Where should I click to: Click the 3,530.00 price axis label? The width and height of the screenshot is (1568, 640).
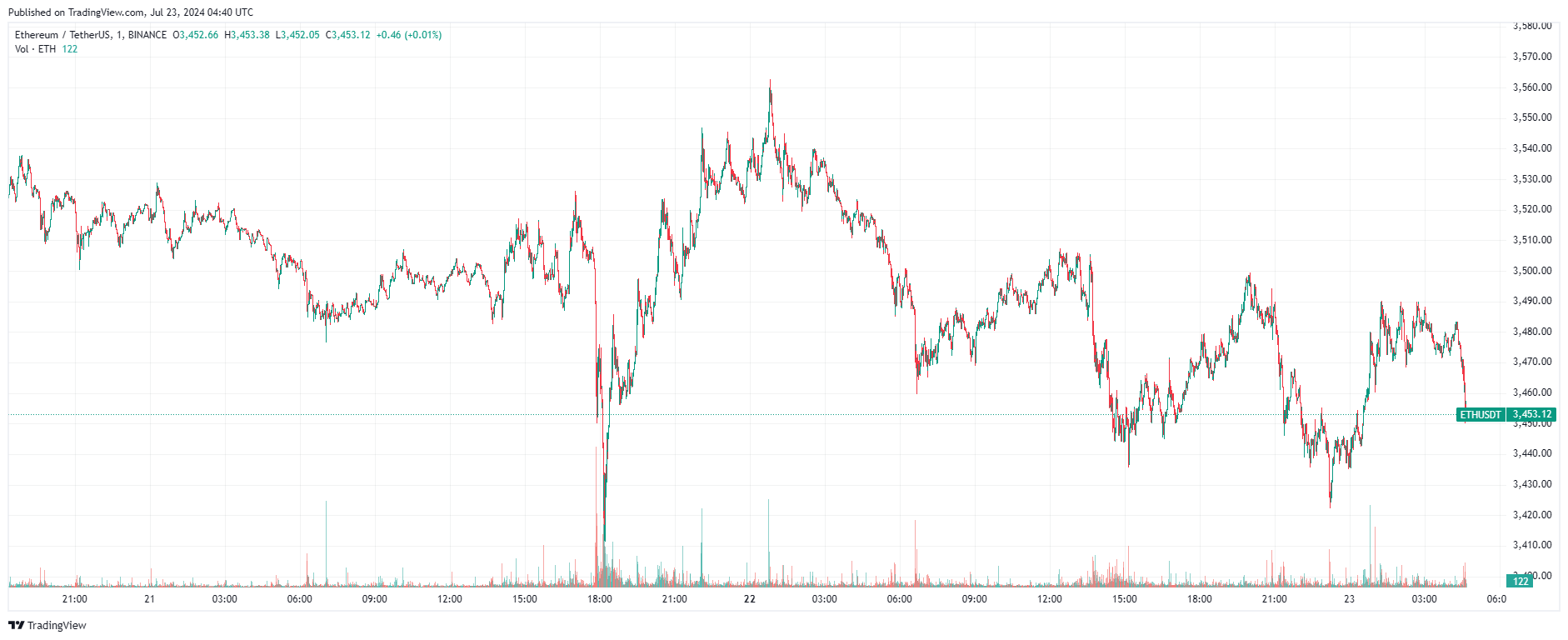click(1532, 179)
